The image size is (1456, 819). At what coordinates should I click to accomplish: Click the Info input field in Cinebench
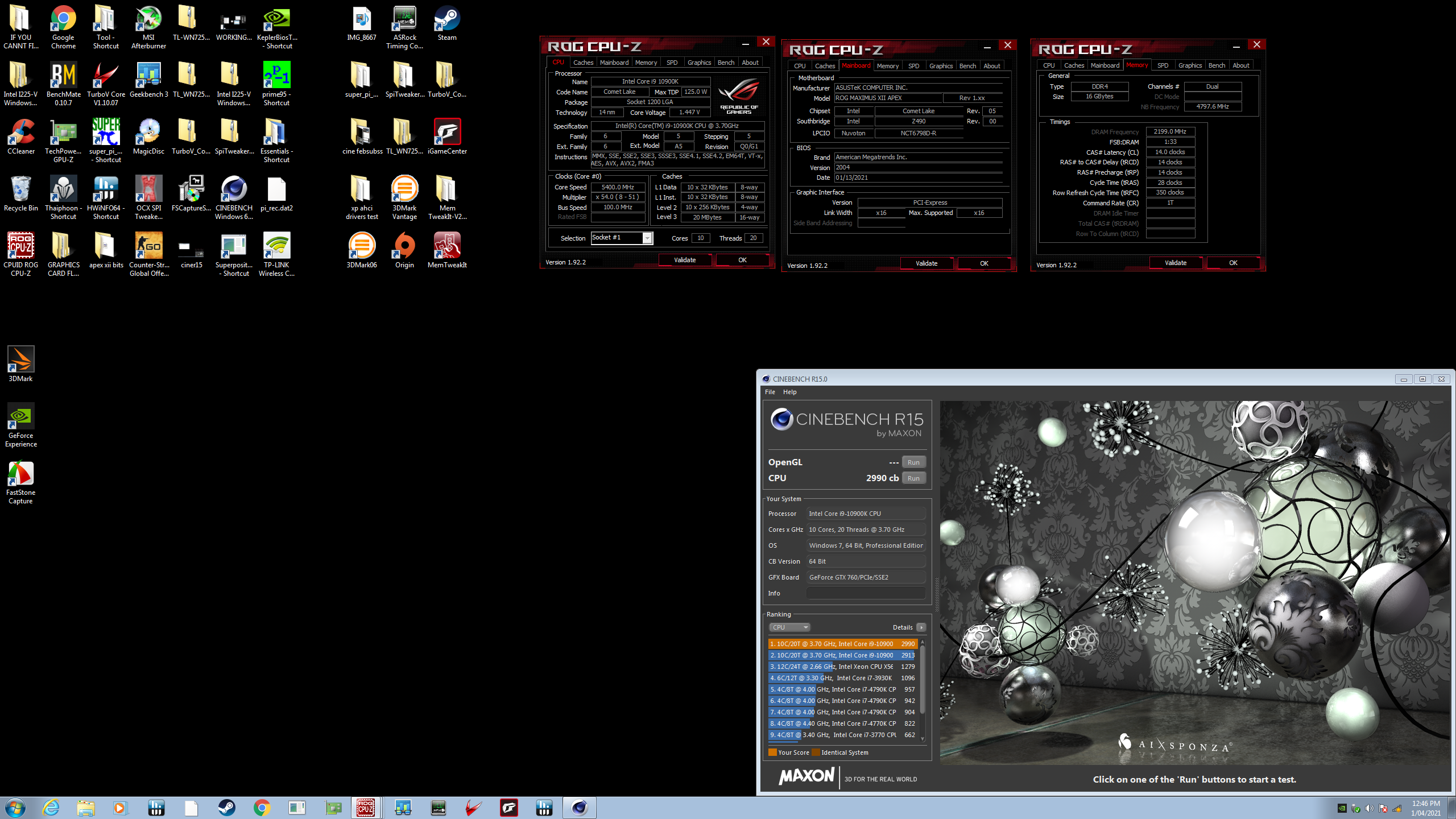pyautogui.click(x=866, y=593)
